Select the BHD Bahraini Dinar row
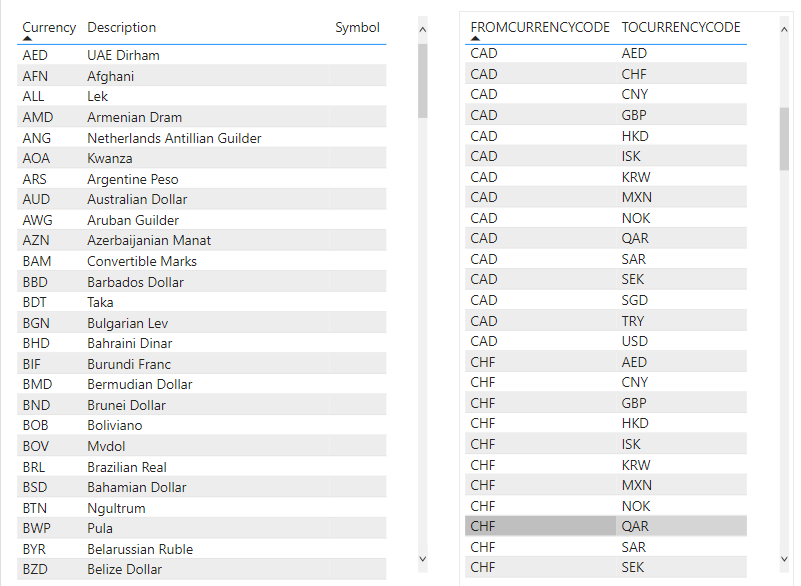Viewport: 801px width, 586px height. pyautogui.click(x=150, y=343)
